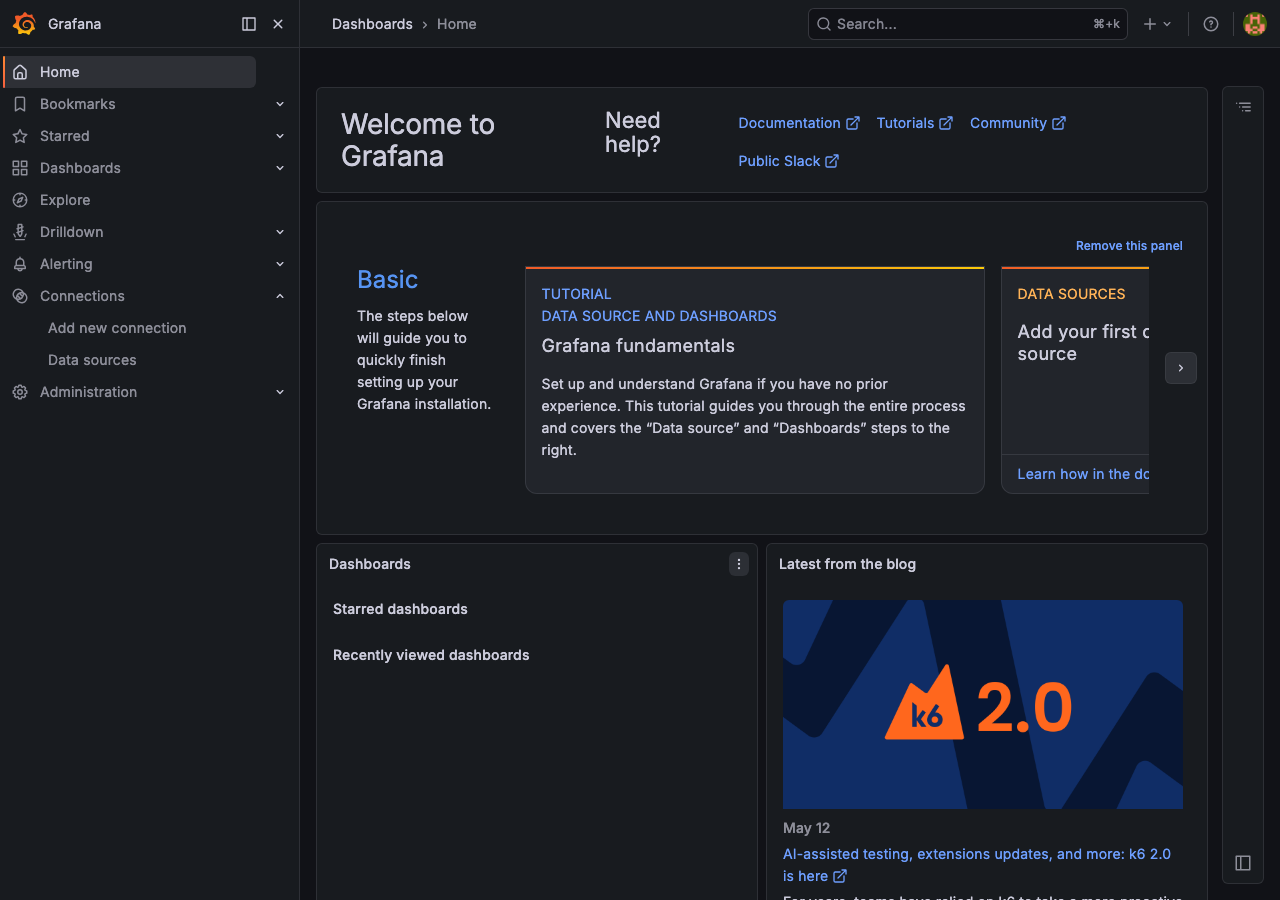Viewport: 1280px width, 900px height.
Task: Toggle the right side pane dock icon
Action: click(x=1243, y=863)
